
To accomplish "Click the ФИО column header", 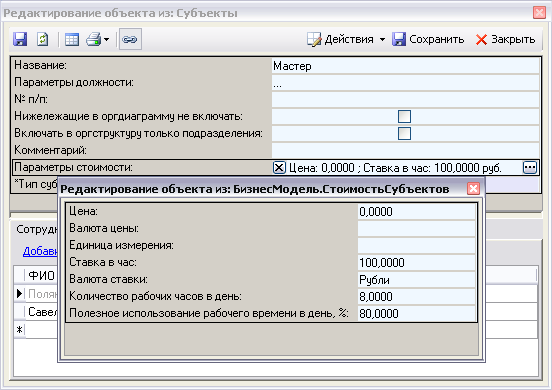I will click(41, 275).
